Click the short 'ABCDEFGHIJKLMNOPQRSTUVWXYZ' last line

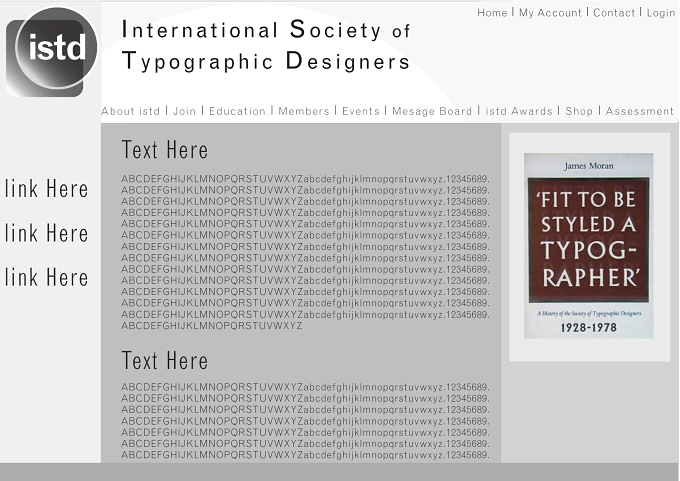[212, 326]
